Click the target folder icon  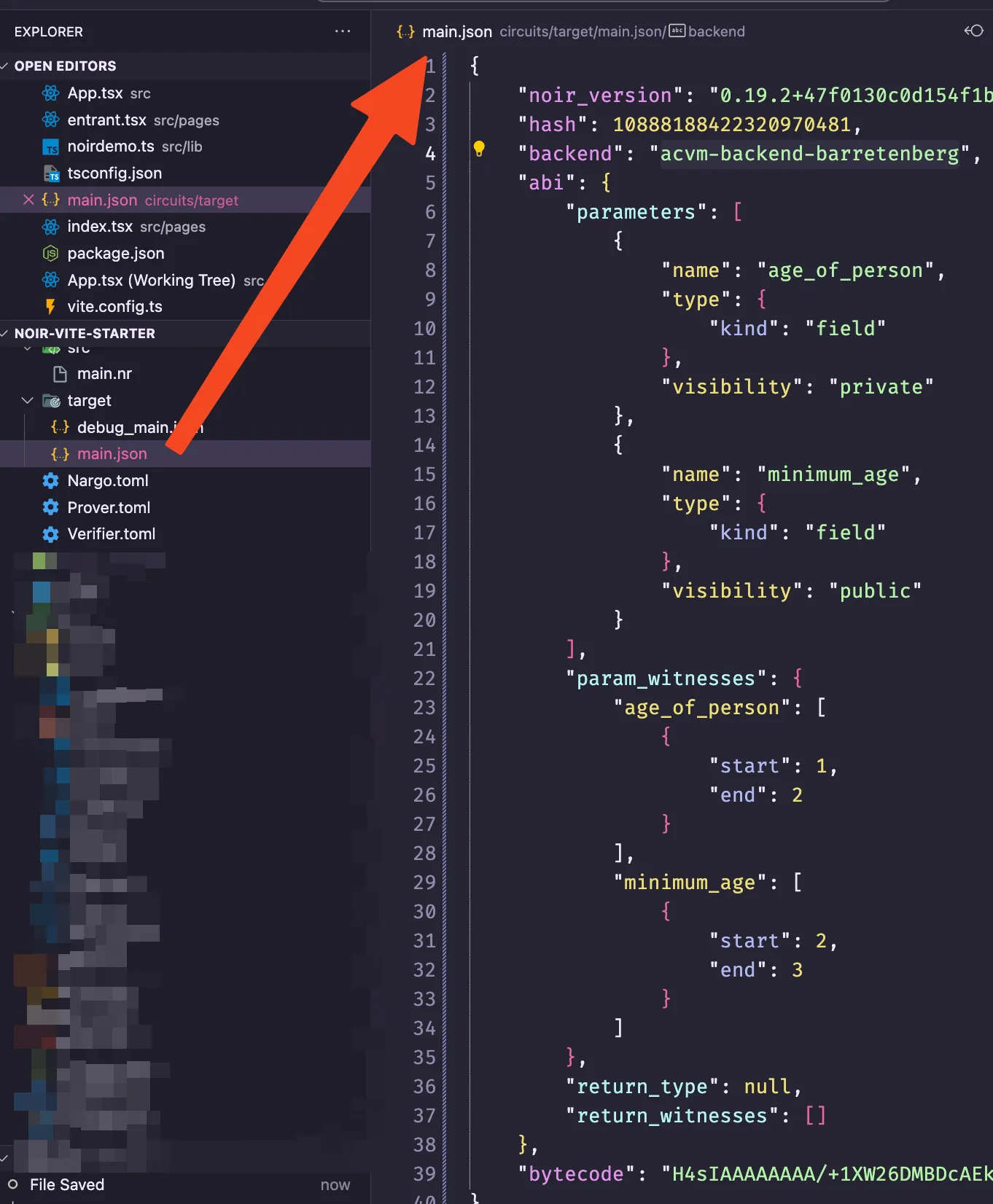(51, 401)
